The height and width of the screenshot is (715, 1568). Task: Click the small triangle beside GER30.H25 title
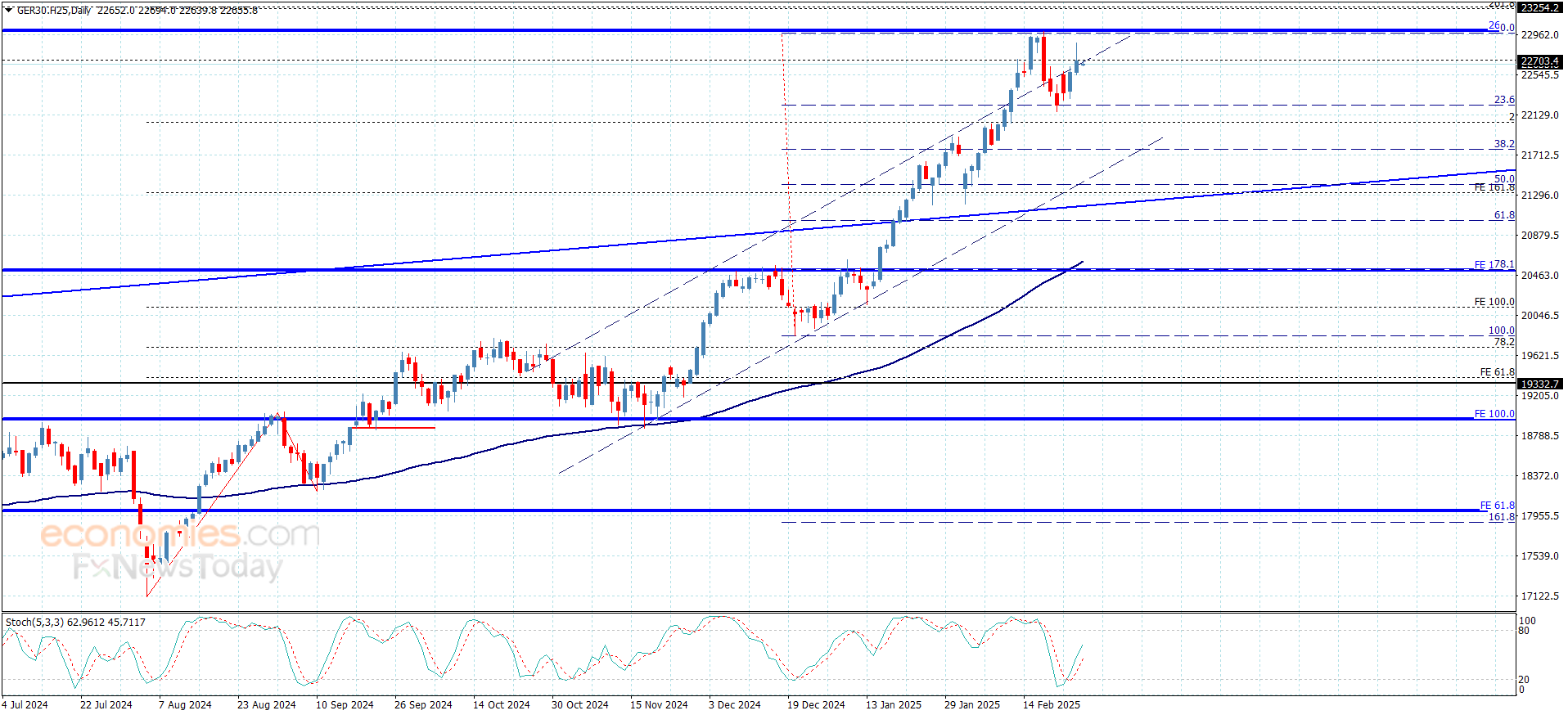(9, 10)
